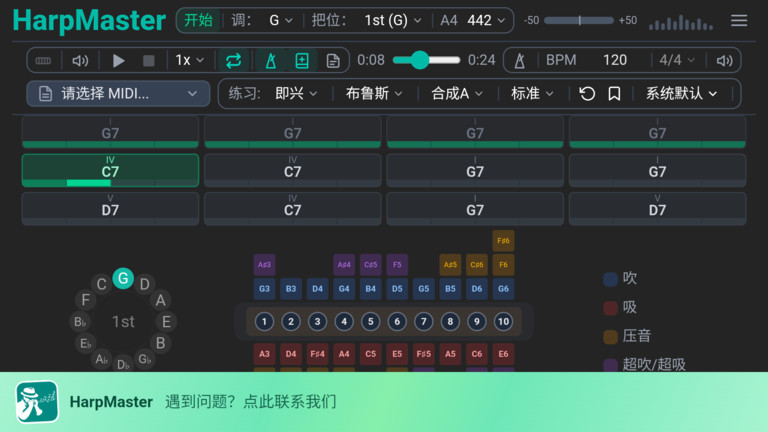Click the F♯6 bend note

(503, 240)
